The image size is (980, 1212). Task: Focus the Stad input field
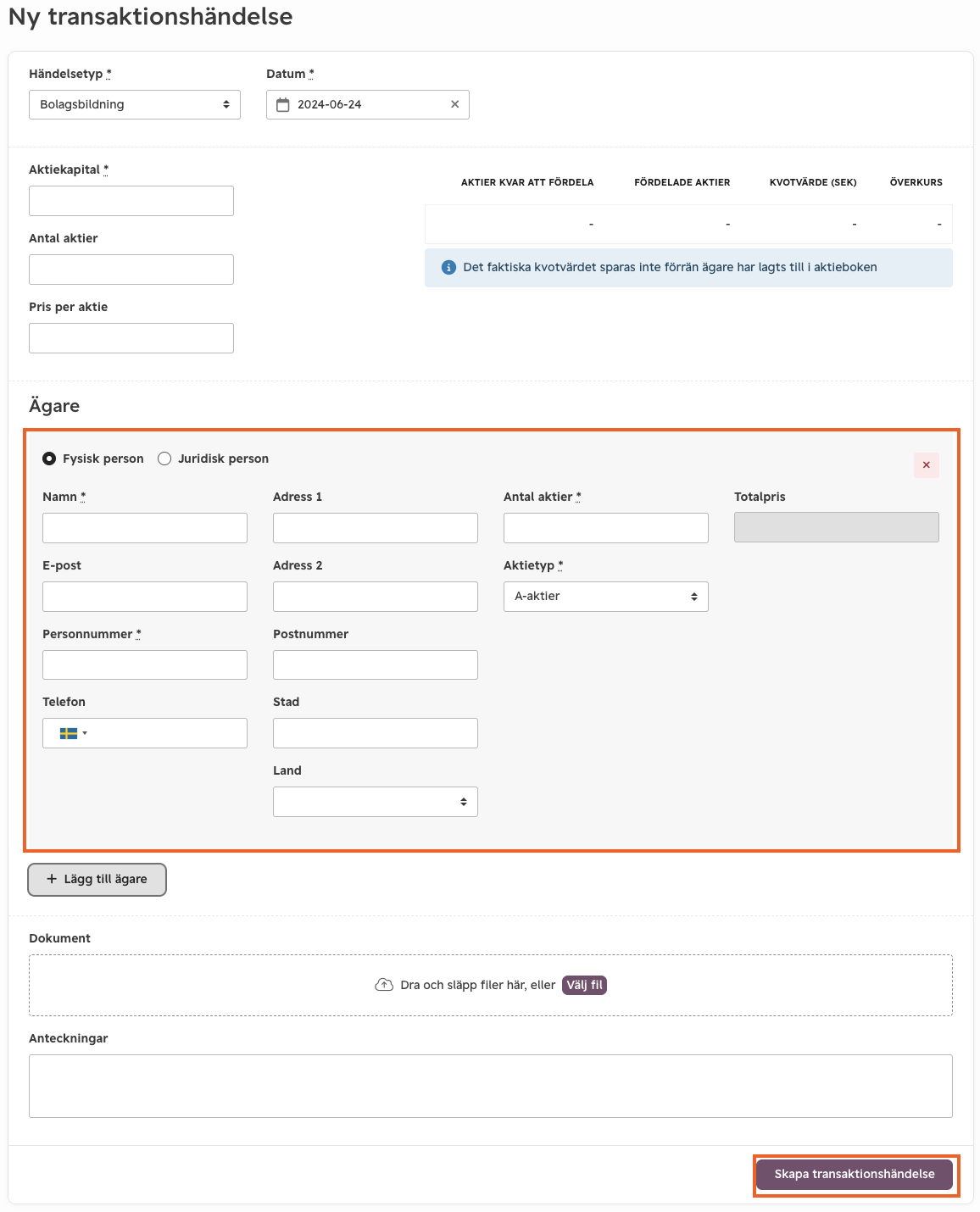[x=376, y=733]
